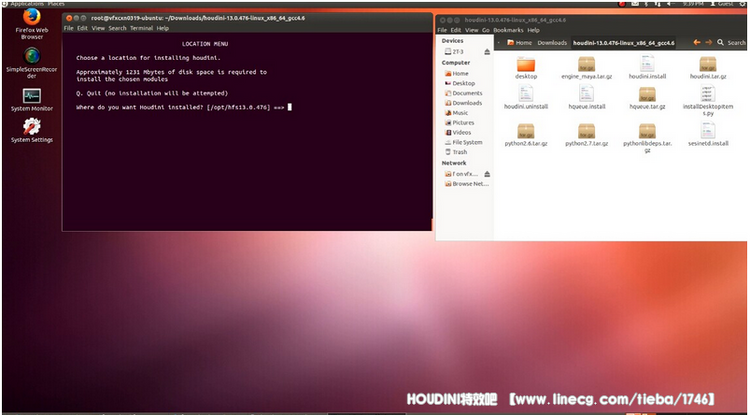750x415 pixels.
Task: Go forward with the file manager right arrow
Action: point(708,43)
